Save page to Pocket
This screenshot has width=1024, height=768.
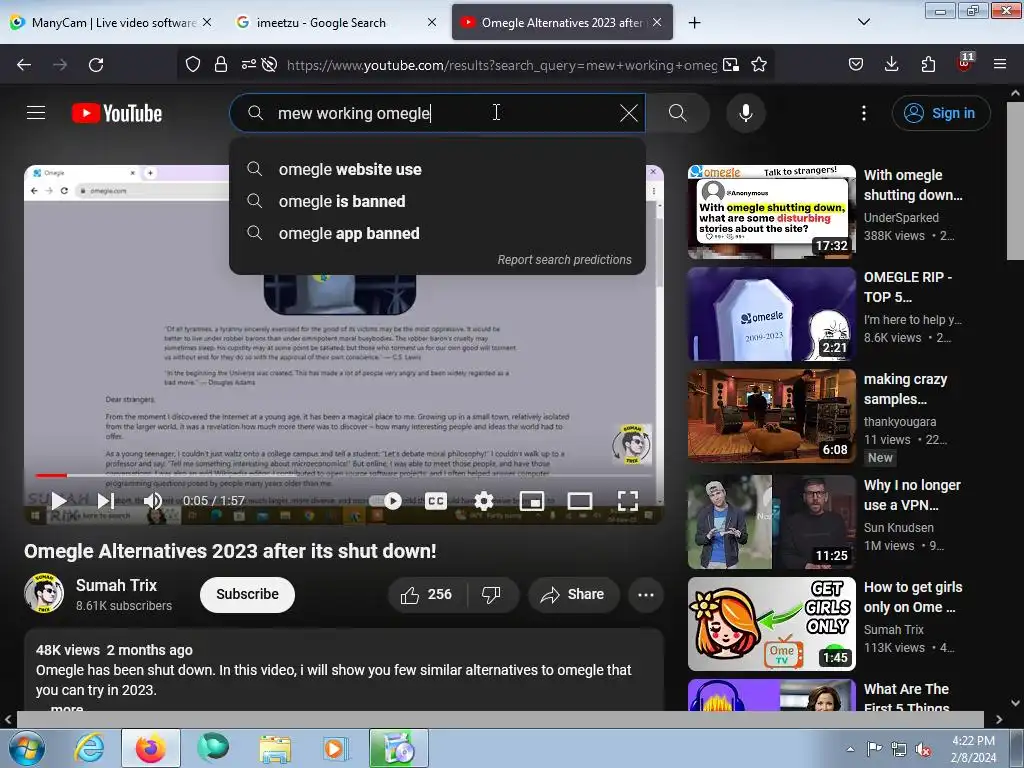856,64
